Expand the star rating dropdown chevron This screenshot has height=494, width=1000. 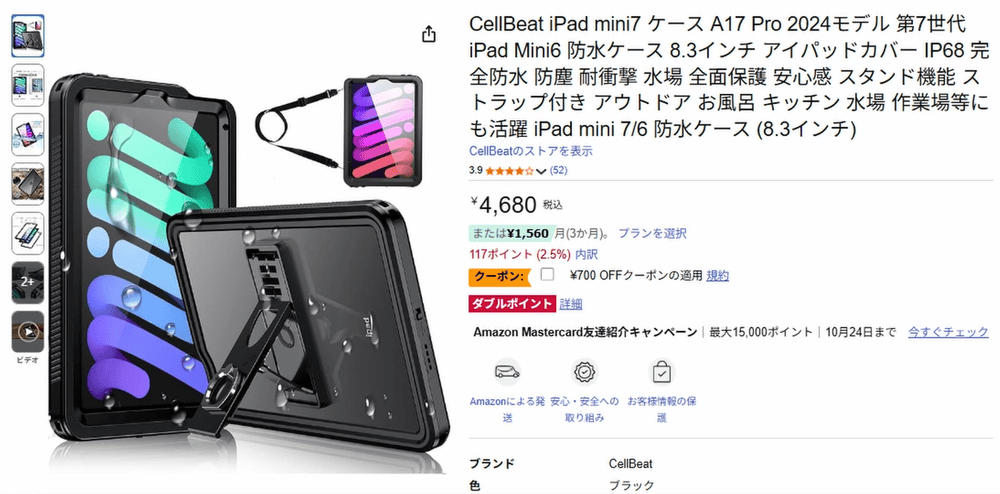point(541,171)
